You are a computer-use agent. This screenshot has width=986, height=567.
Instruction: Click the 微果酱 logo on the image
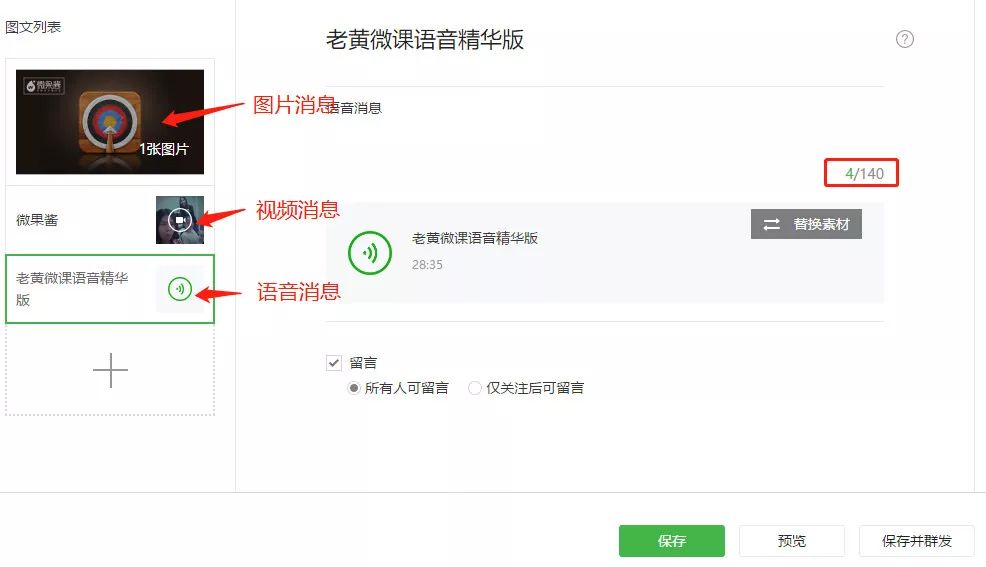click(x=43, y=85)
